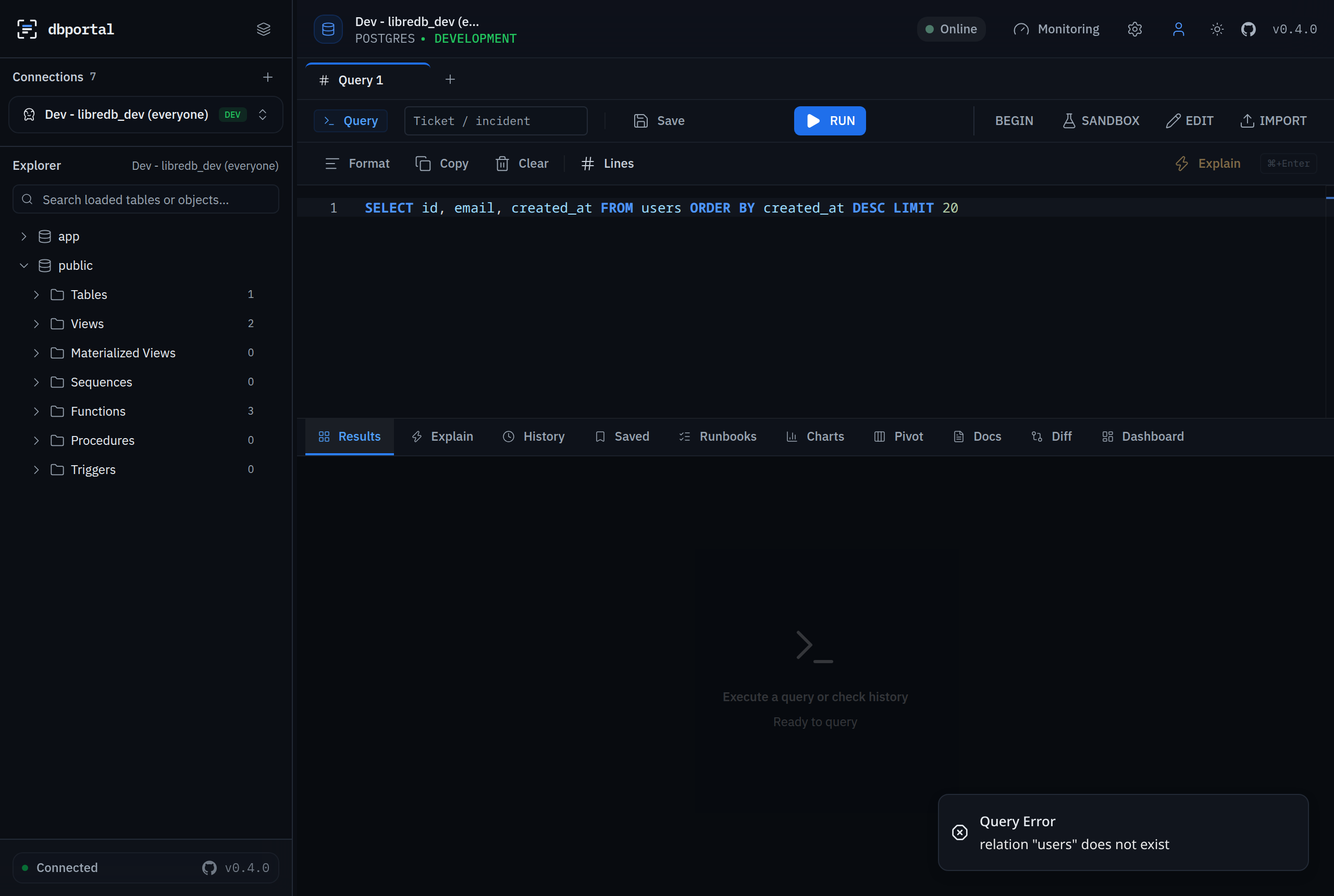
Task: Toggle light/dark theme sun icon
Action: [1217, 29]
